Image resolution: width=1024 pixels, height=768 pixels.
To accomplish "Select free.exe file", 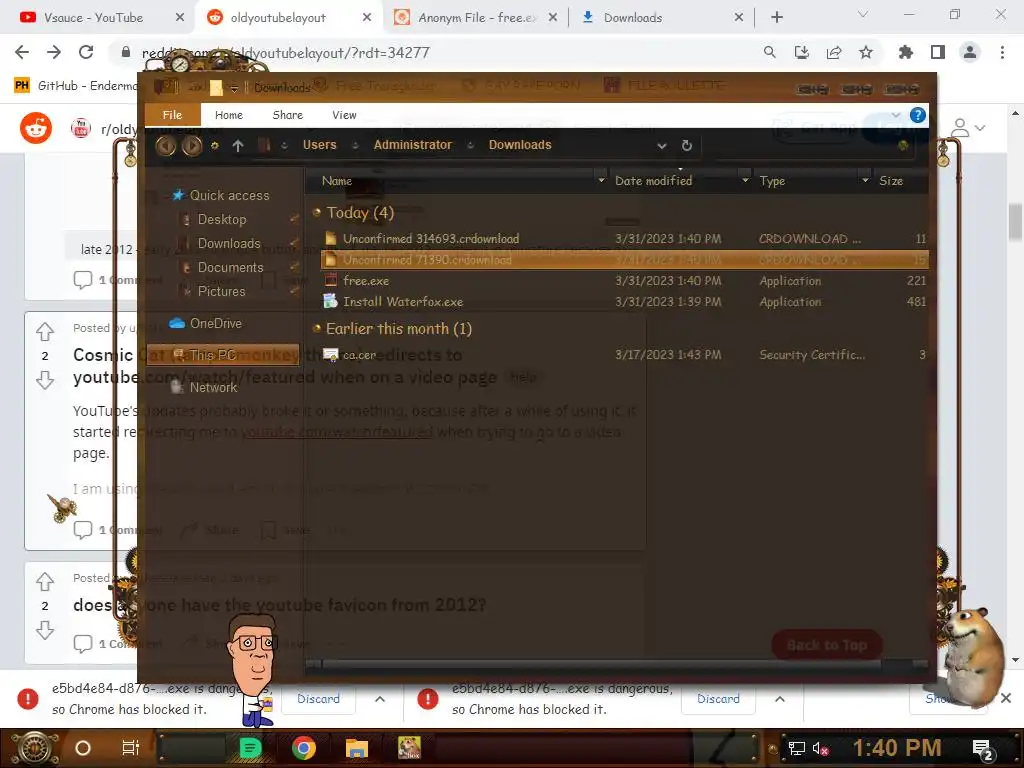I will pyautogui.click(x=624, y=281).
